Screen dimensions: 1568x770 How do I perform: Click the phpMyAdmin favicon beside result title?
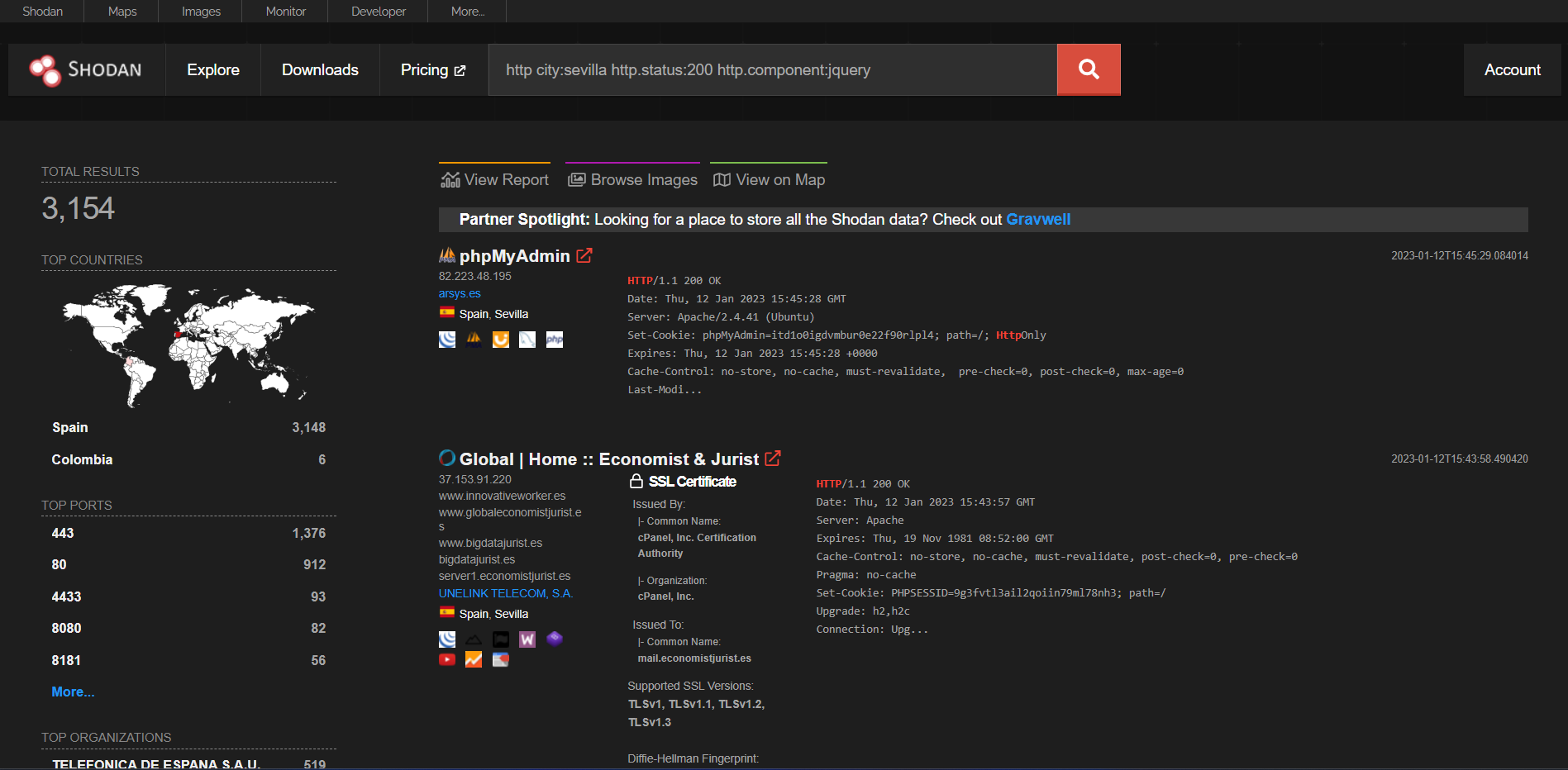[447, 255]
